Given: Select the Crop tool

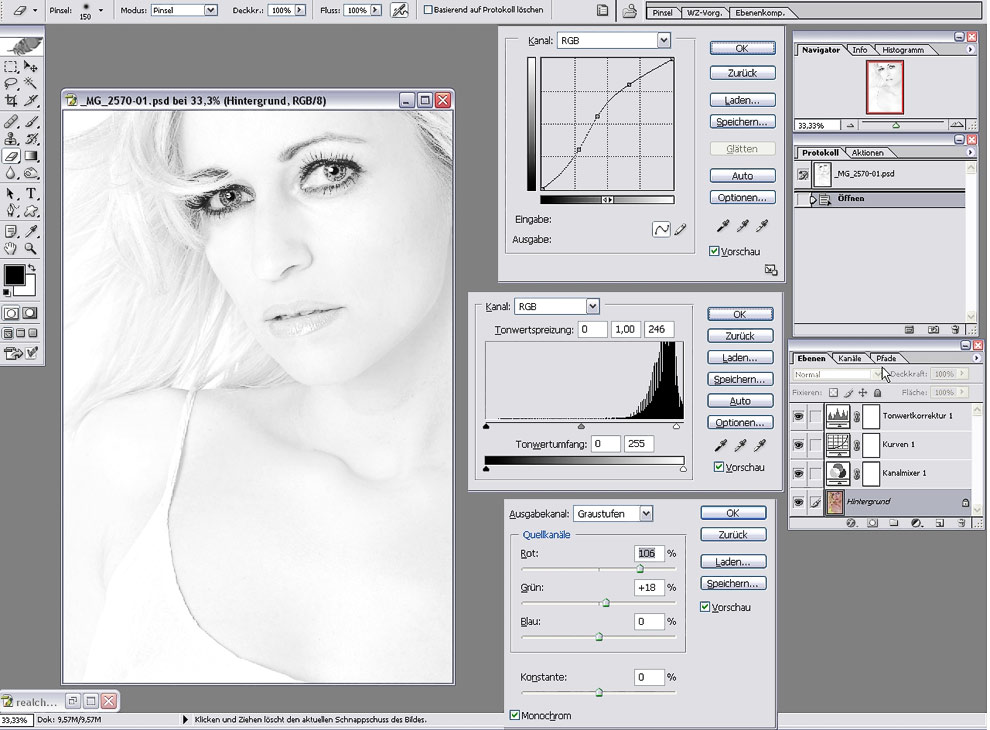Looking at the screenshot, I should 11,100.
